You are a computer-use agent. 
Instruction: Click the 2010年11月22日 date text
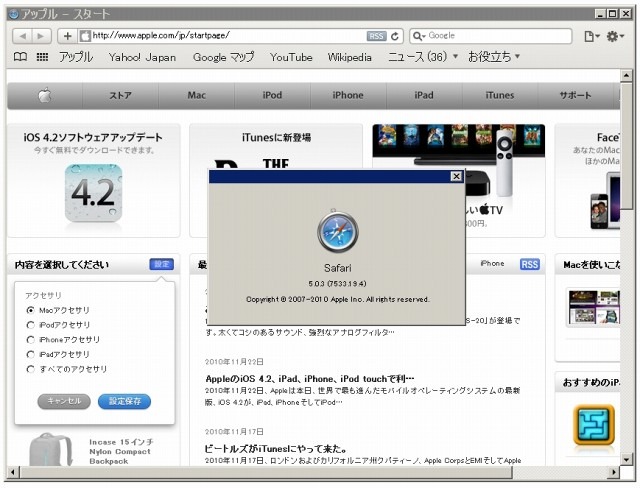click(x=234, y=362)
